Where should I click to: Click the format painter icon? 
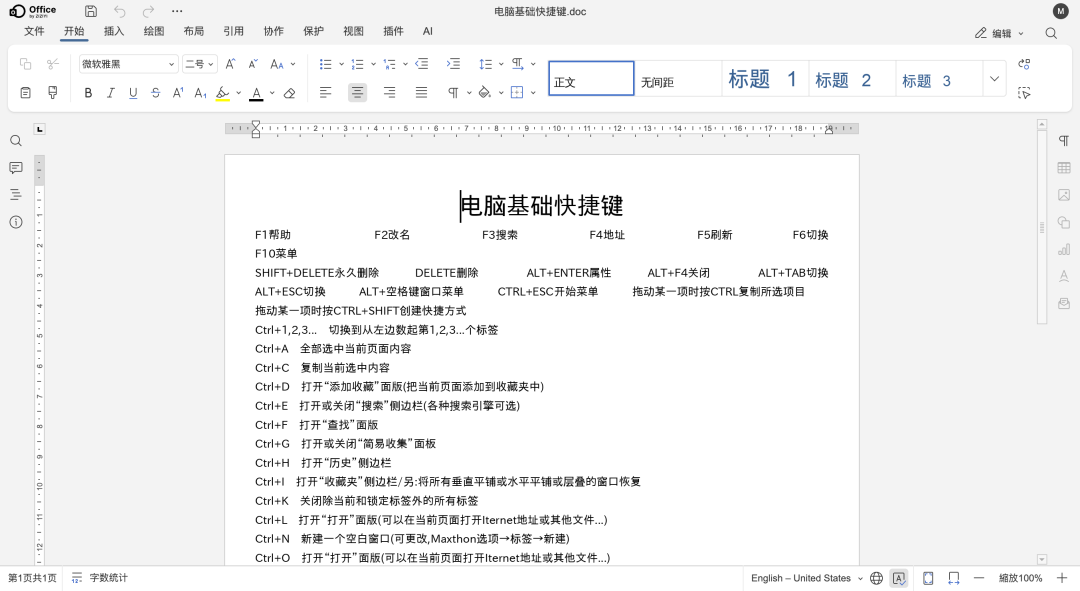pyautogui.click(x=52, y=92)
